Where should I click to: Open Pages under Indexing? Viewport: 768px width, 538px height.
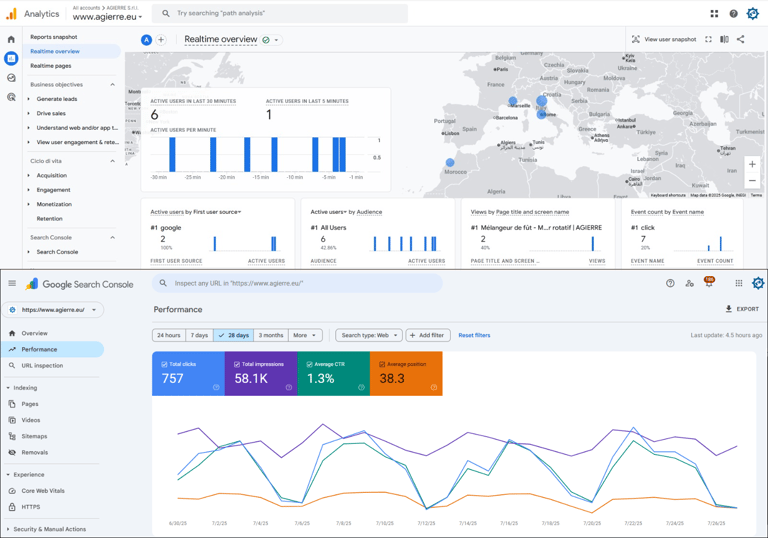pos(29,404)
